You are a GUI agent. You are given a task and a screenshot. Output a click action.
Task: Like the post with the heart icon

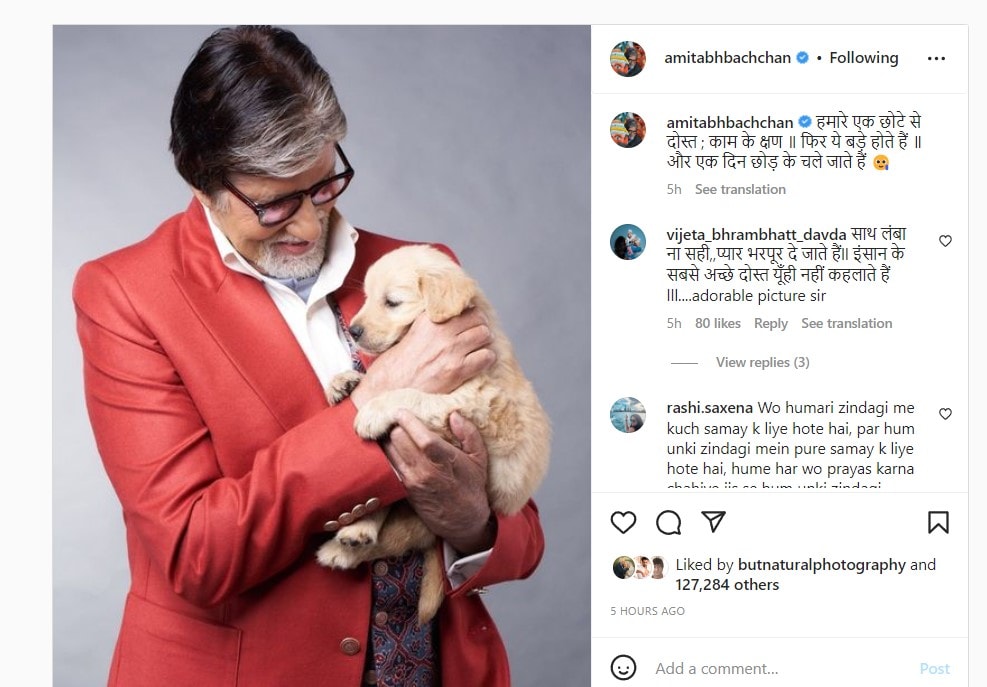coord(623,522)
